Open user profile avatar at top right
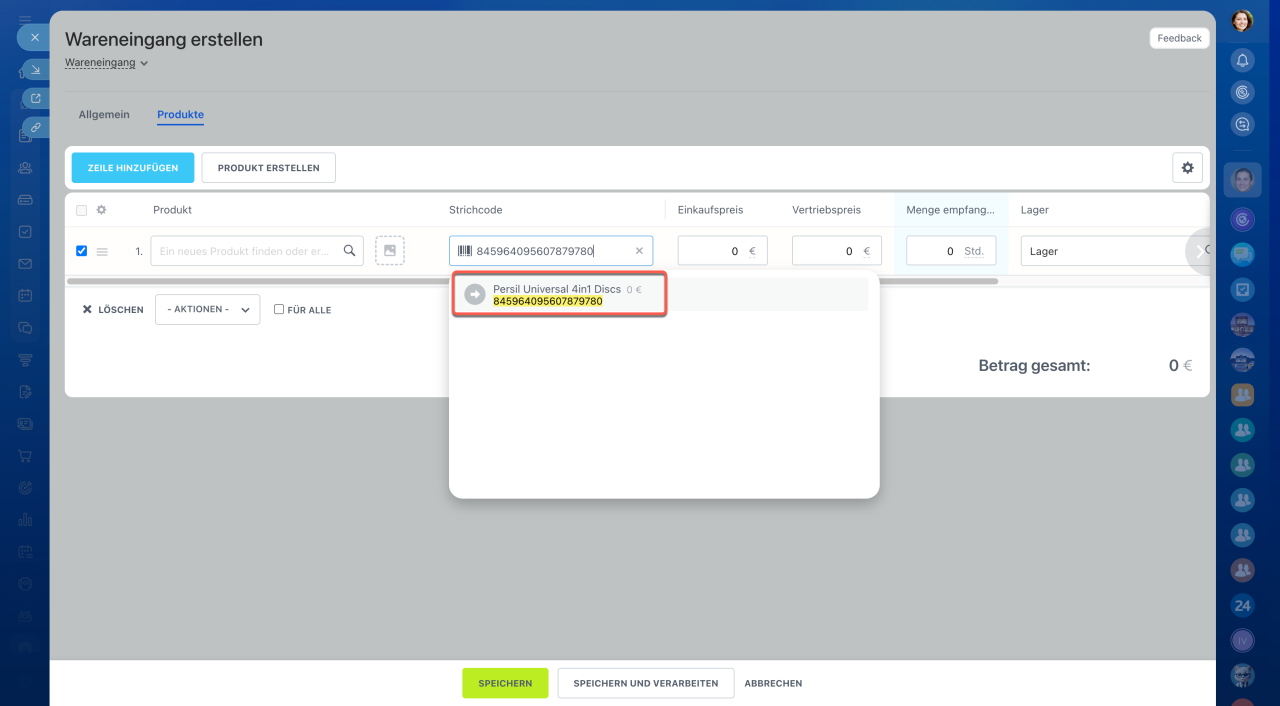Screen dimensions: 1280x706 point(1242,21)
